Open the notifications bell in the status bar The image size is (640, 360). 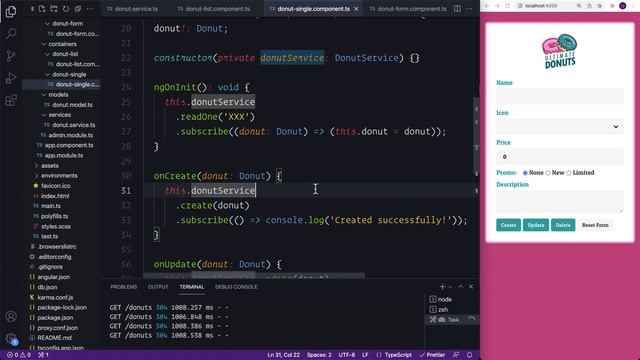pos(470,355)
